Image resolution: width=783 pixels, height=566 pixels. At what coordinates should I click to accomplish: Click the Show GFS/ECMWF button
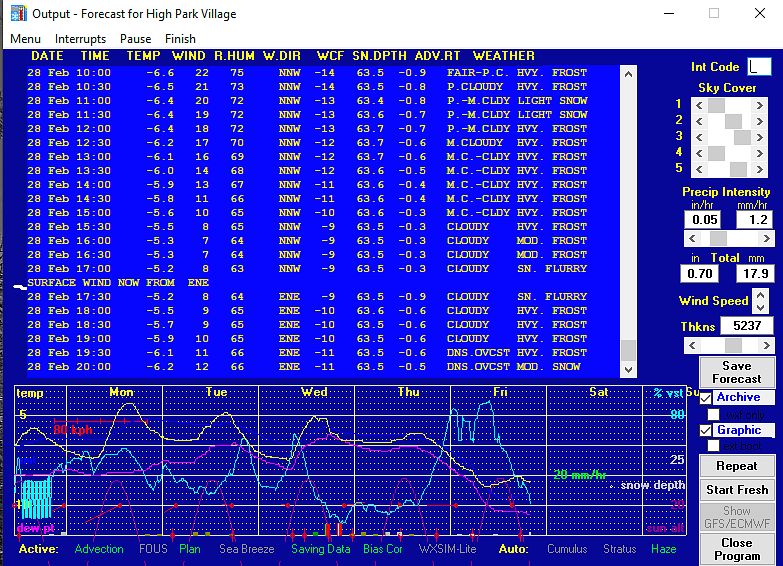point(737,517)
